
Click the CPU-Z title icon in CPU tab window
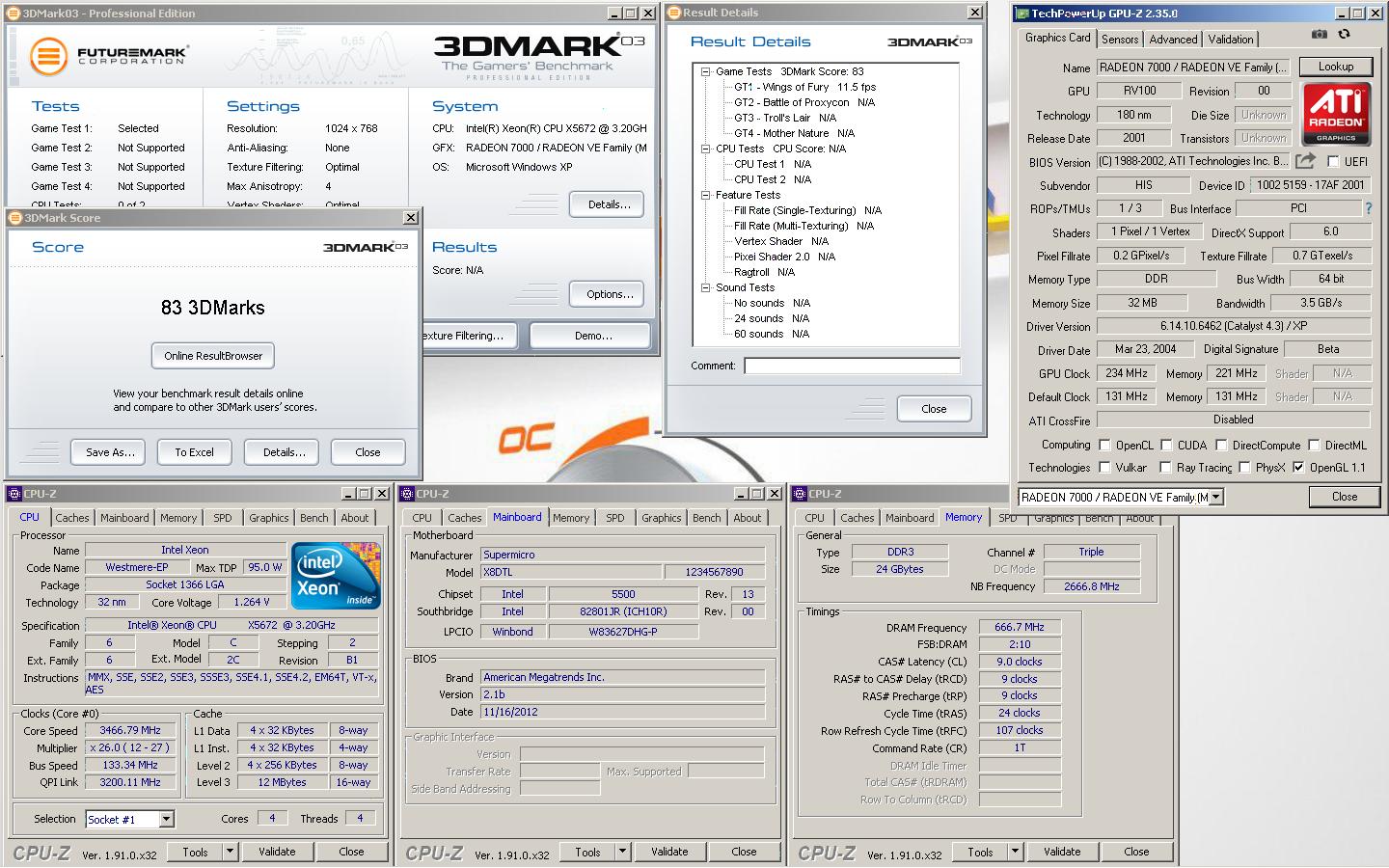coord(14,494)
